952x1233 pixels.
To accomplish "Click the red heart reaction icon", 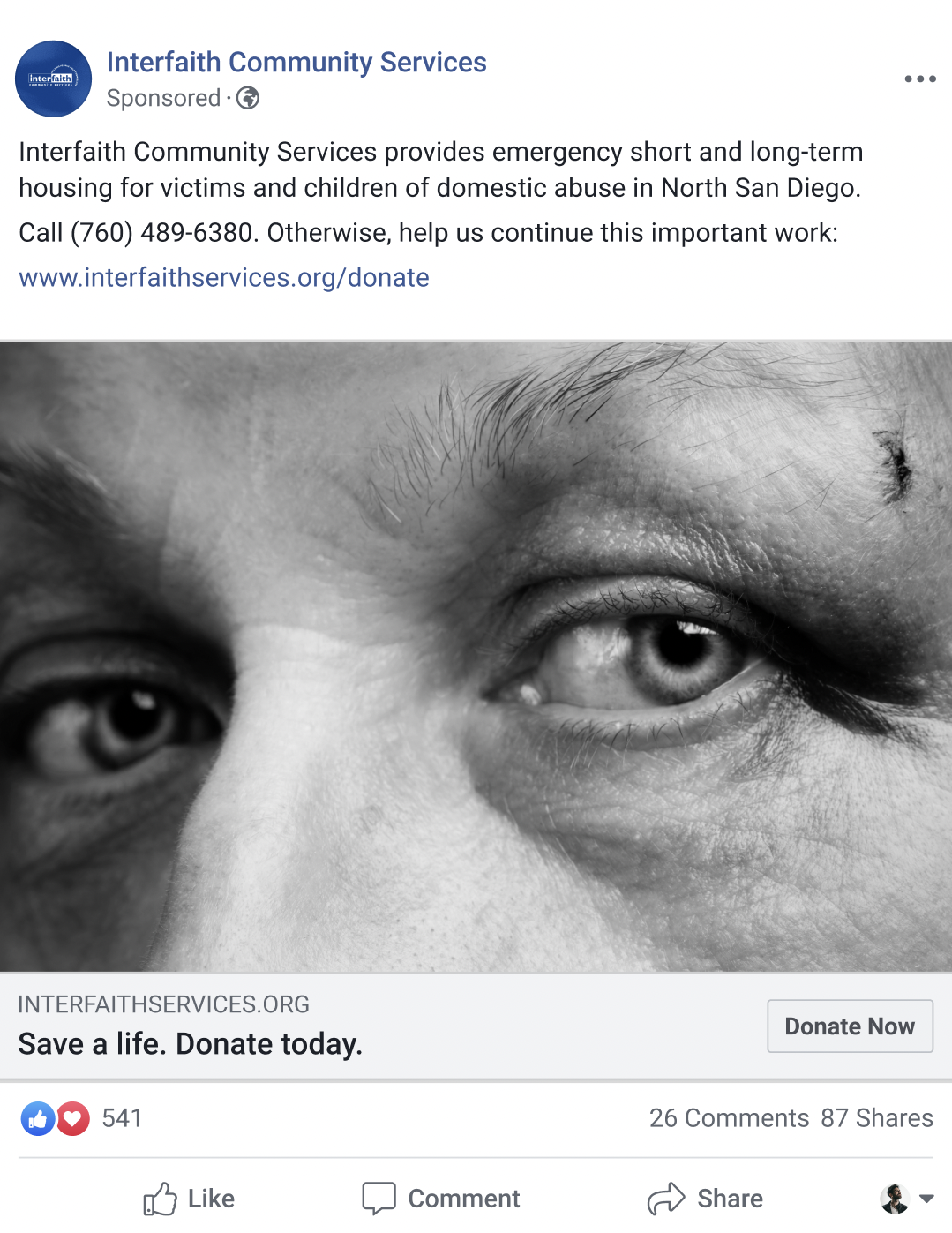I will pos(73,1119).
